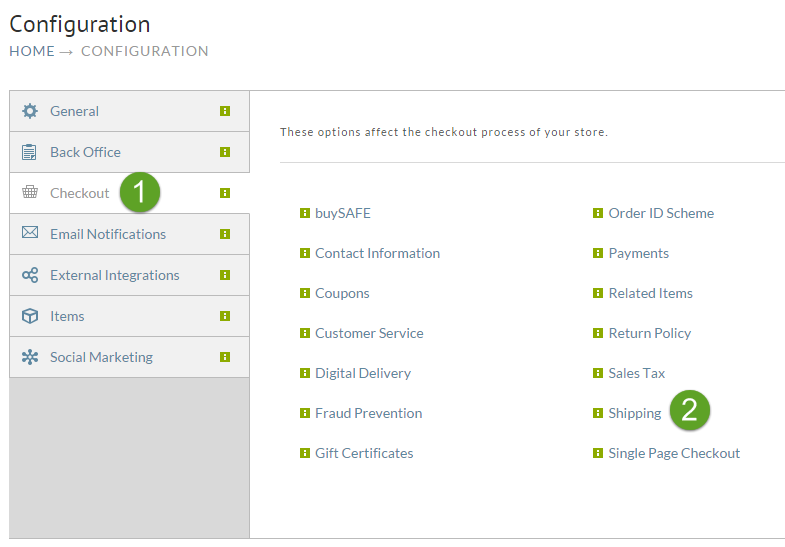Click green info icon beside Payments

click(598, 253)
